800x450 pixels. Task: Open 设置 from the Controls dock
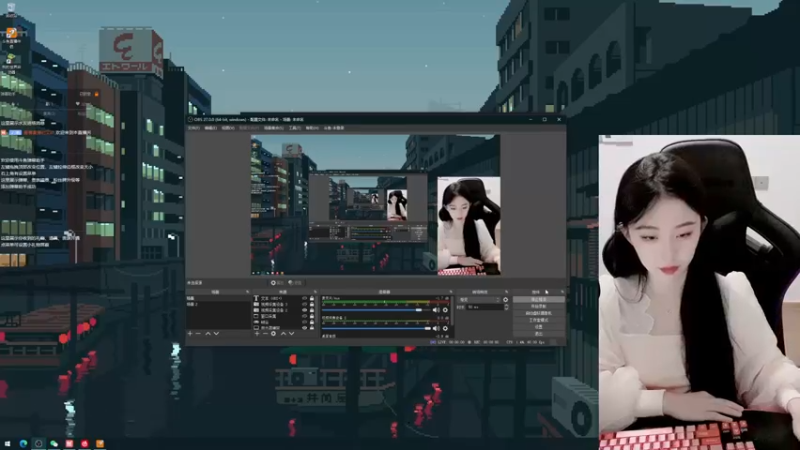[x=538, y=327]
